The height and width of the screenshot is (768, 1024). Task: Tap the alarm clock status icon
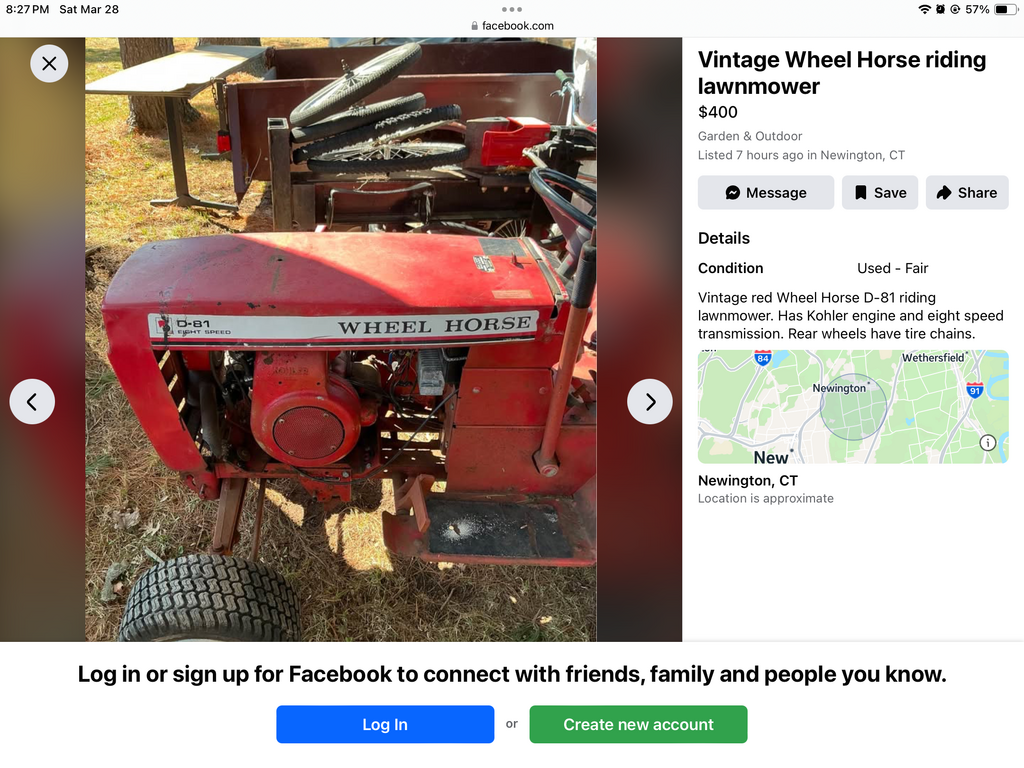(x=940, y=9)
